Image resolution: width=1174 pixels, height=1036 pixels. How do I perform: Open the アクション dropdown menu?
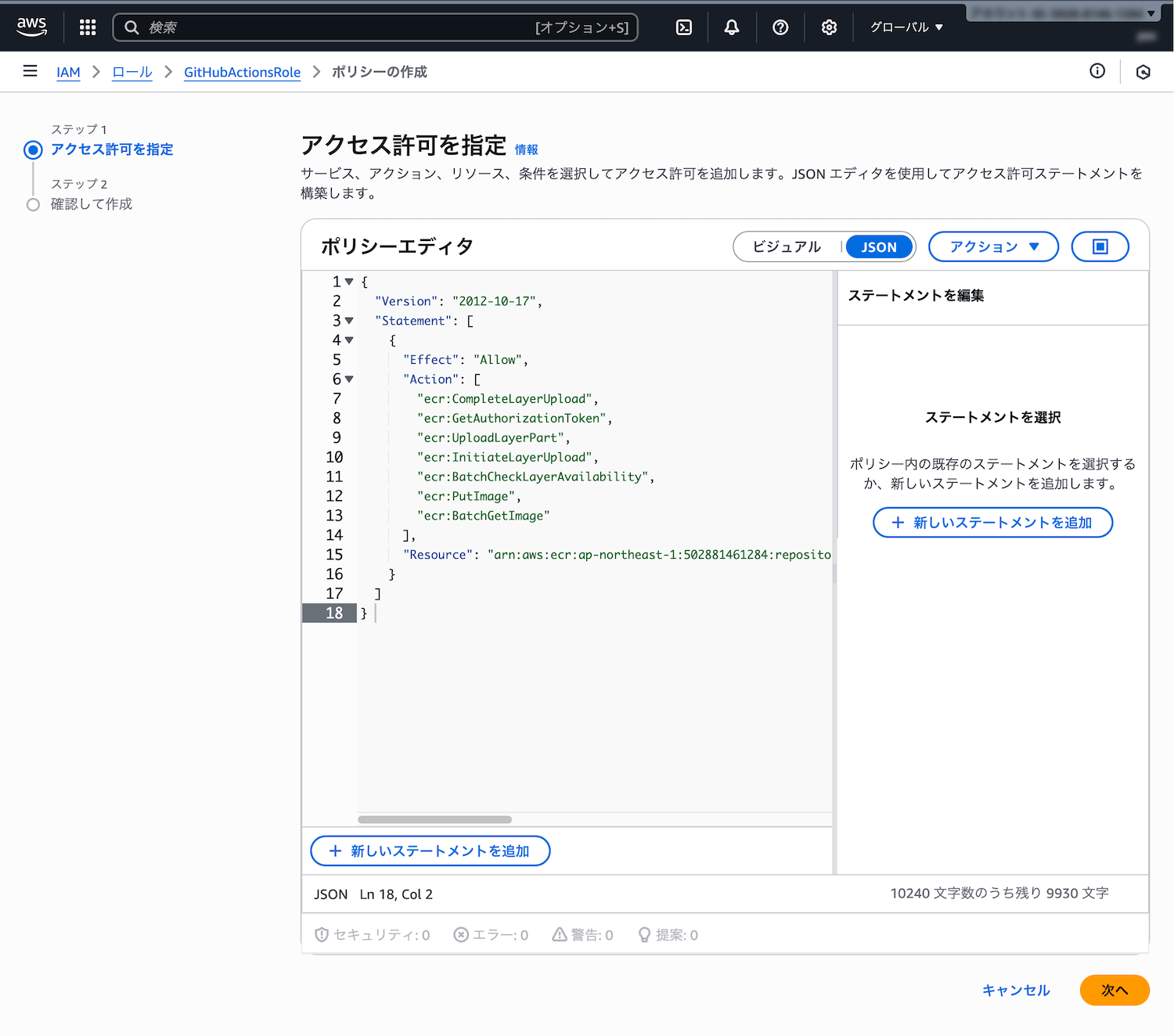coord(993,246)
